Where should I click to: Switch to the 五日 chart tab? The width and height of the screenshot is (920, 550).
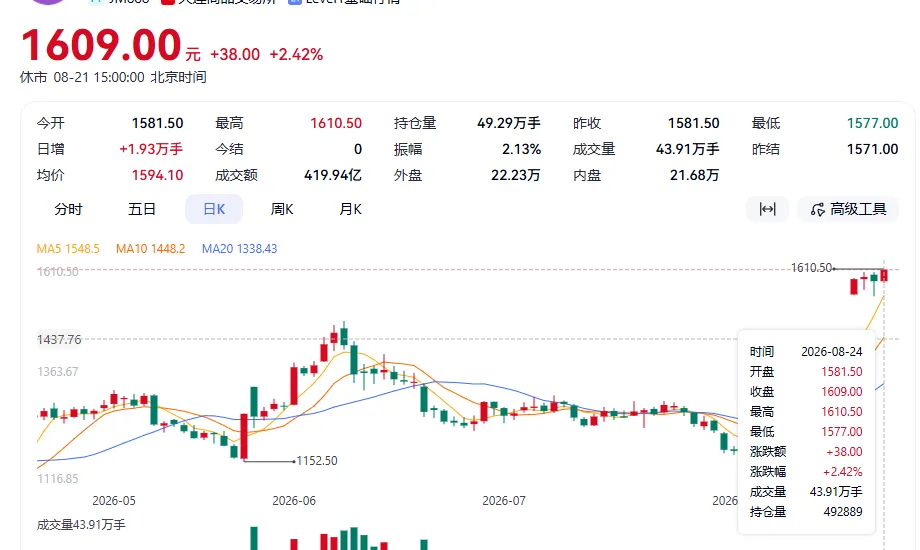pos(141,210)
